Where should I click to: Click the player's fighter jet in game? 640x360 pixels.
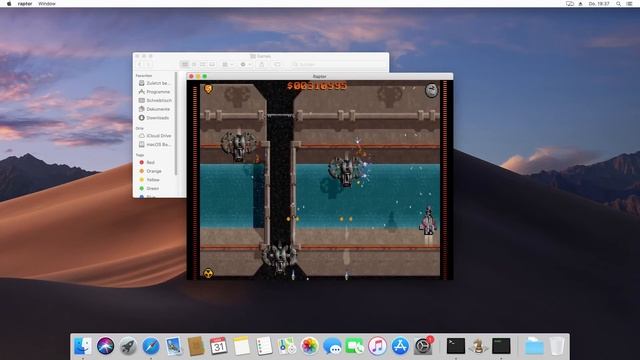tap(428, 222)
